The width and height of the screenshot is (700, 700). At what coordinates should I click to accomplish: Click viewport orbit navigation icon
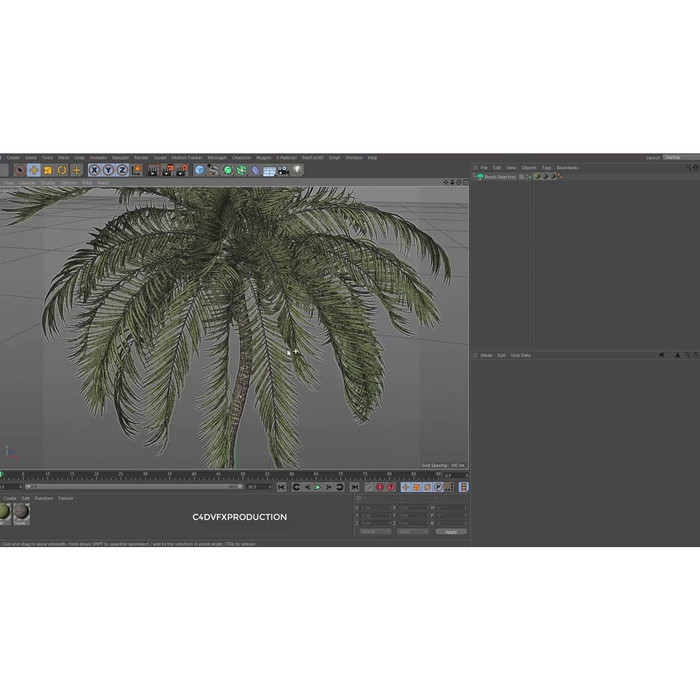tap(458, 182)
